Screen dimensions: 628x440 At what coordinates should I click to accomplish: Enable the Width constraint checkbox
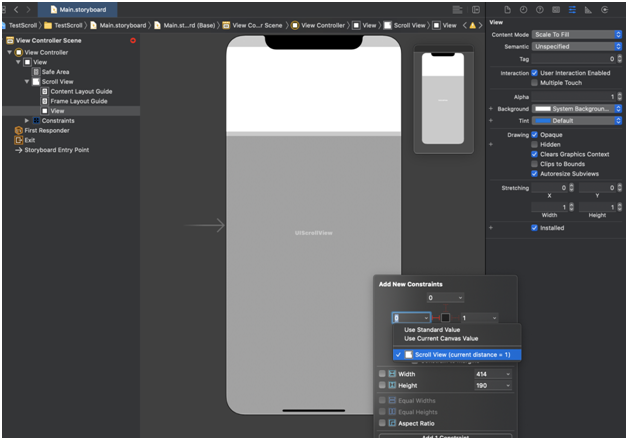382,374
